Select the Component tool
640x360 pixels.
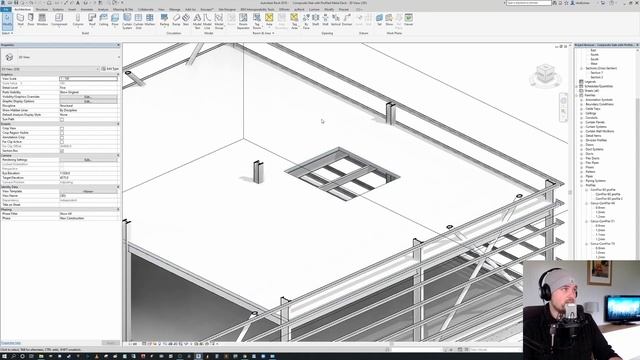point(59,20)
